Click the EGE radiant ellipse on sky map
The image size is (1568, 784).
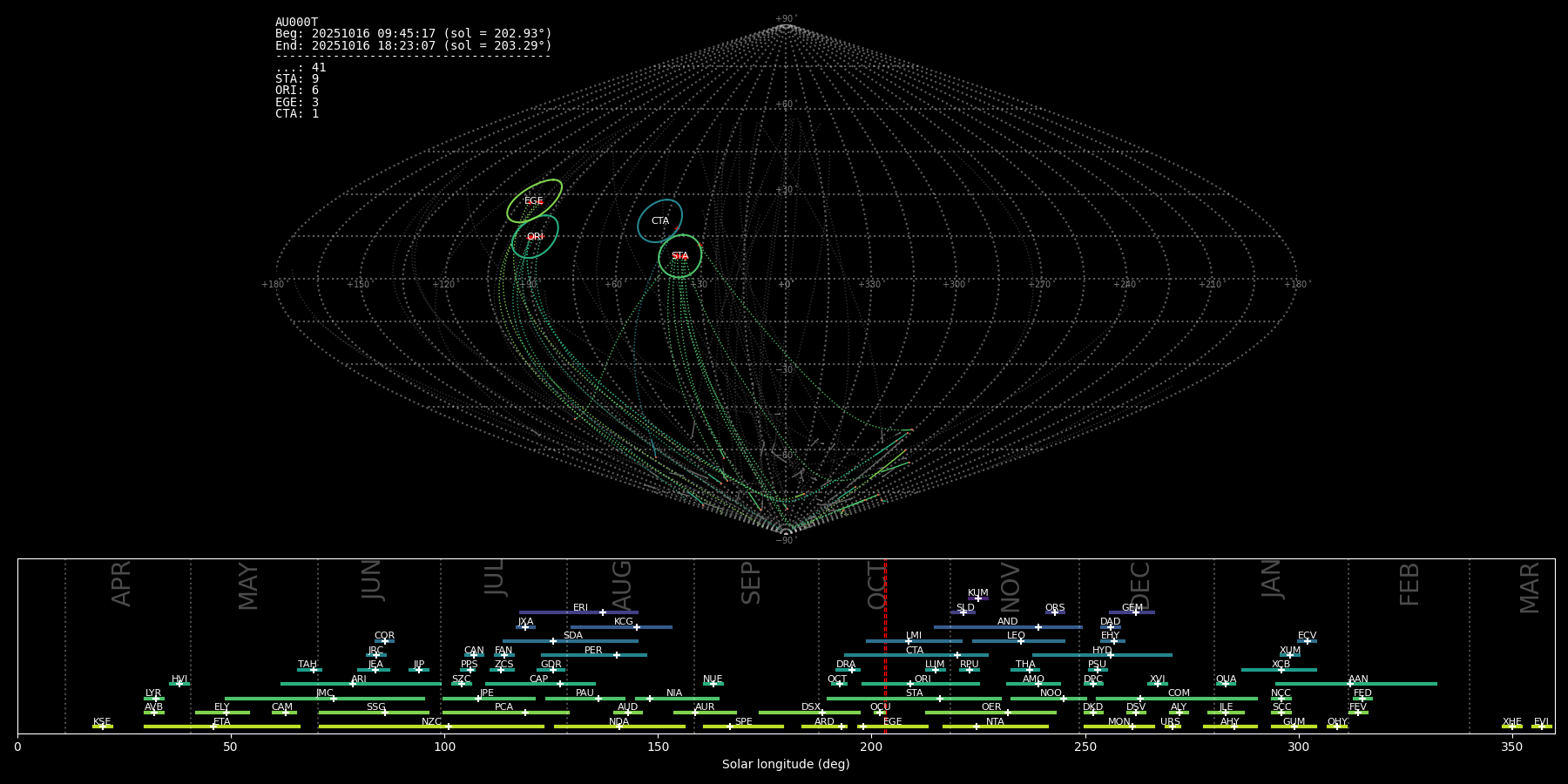coord(534,201)
